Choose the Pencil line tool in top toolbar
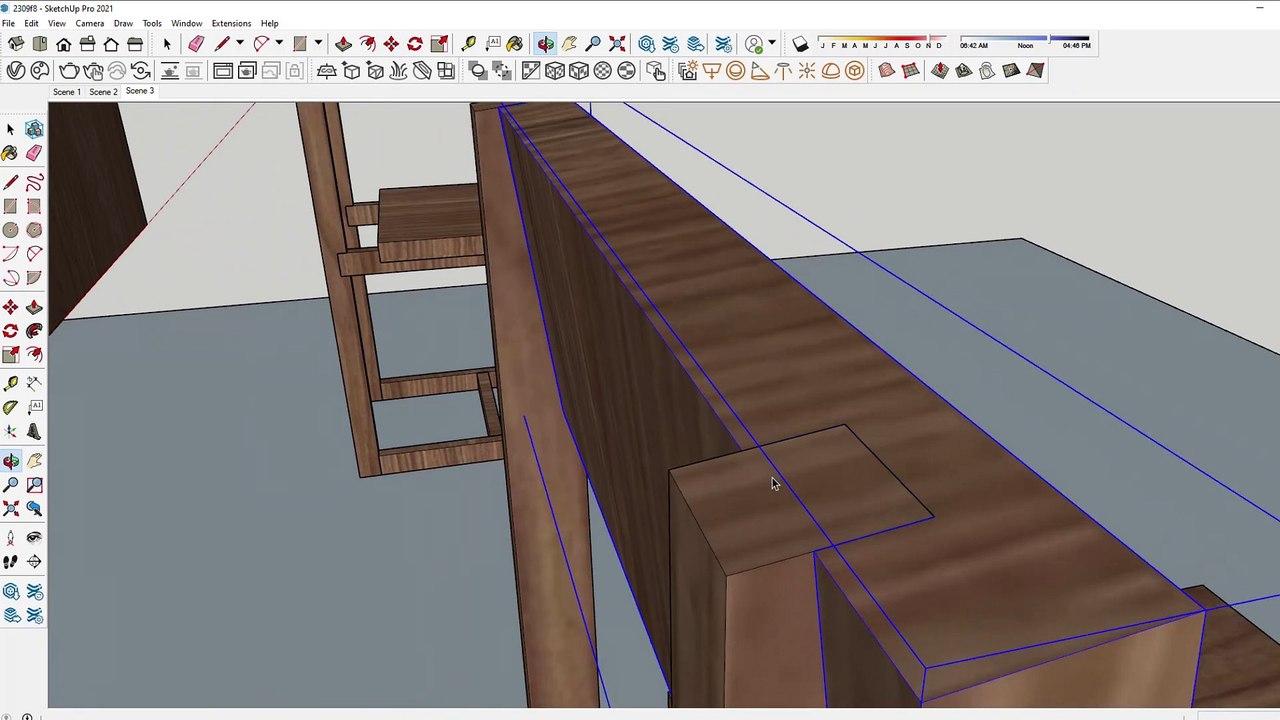 coord(222,44)
